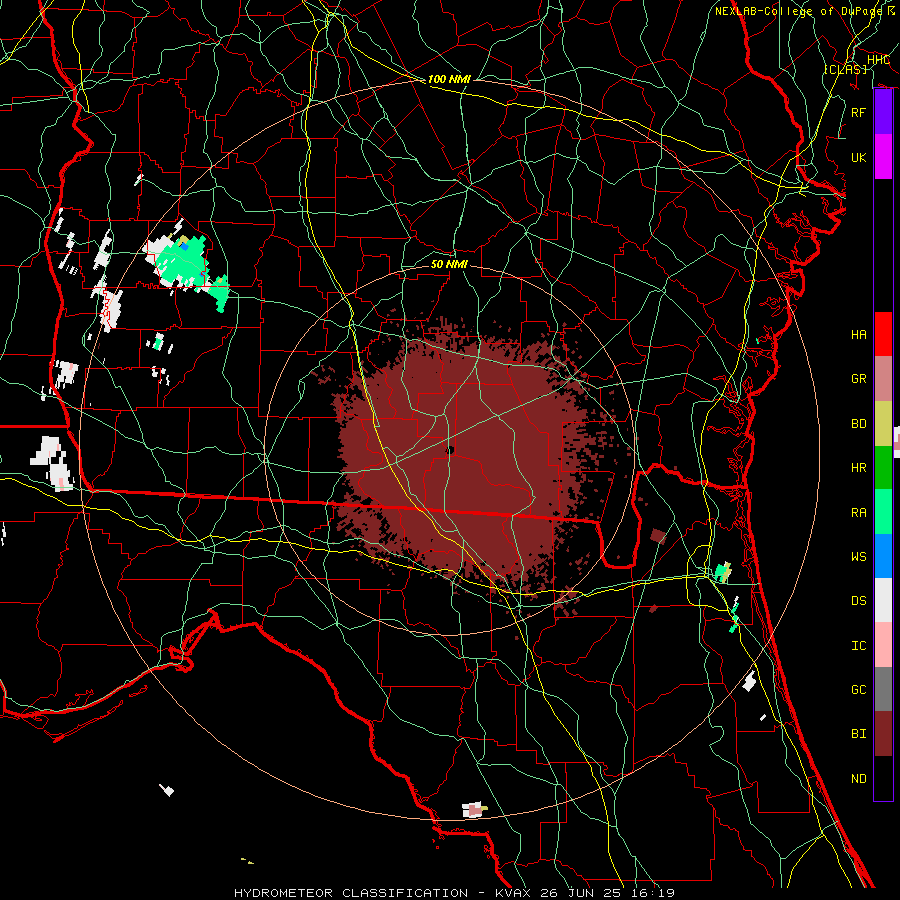Image resolution: width=900 pixels, height=900 pixels.
Task: Click the GC legend label
Action: (859, 690)
